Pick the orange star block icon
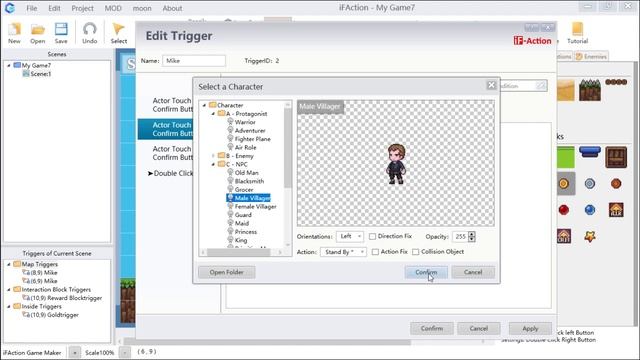 click(x=590, y=236)
